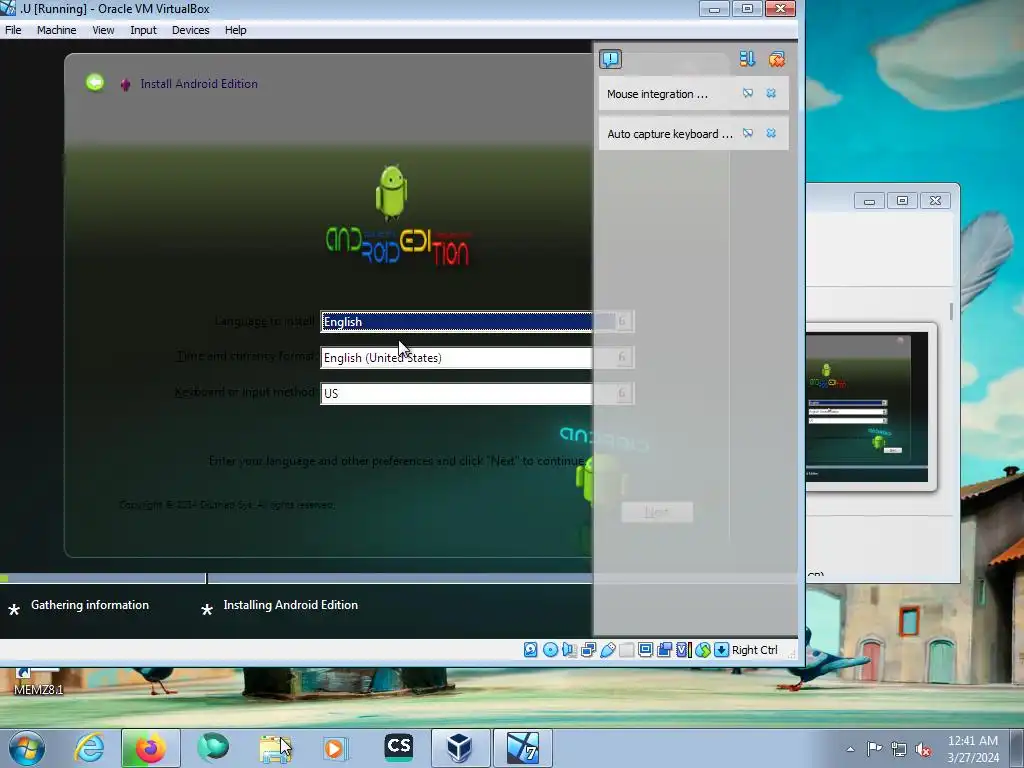Click the hard disk activity status icon

530,650
